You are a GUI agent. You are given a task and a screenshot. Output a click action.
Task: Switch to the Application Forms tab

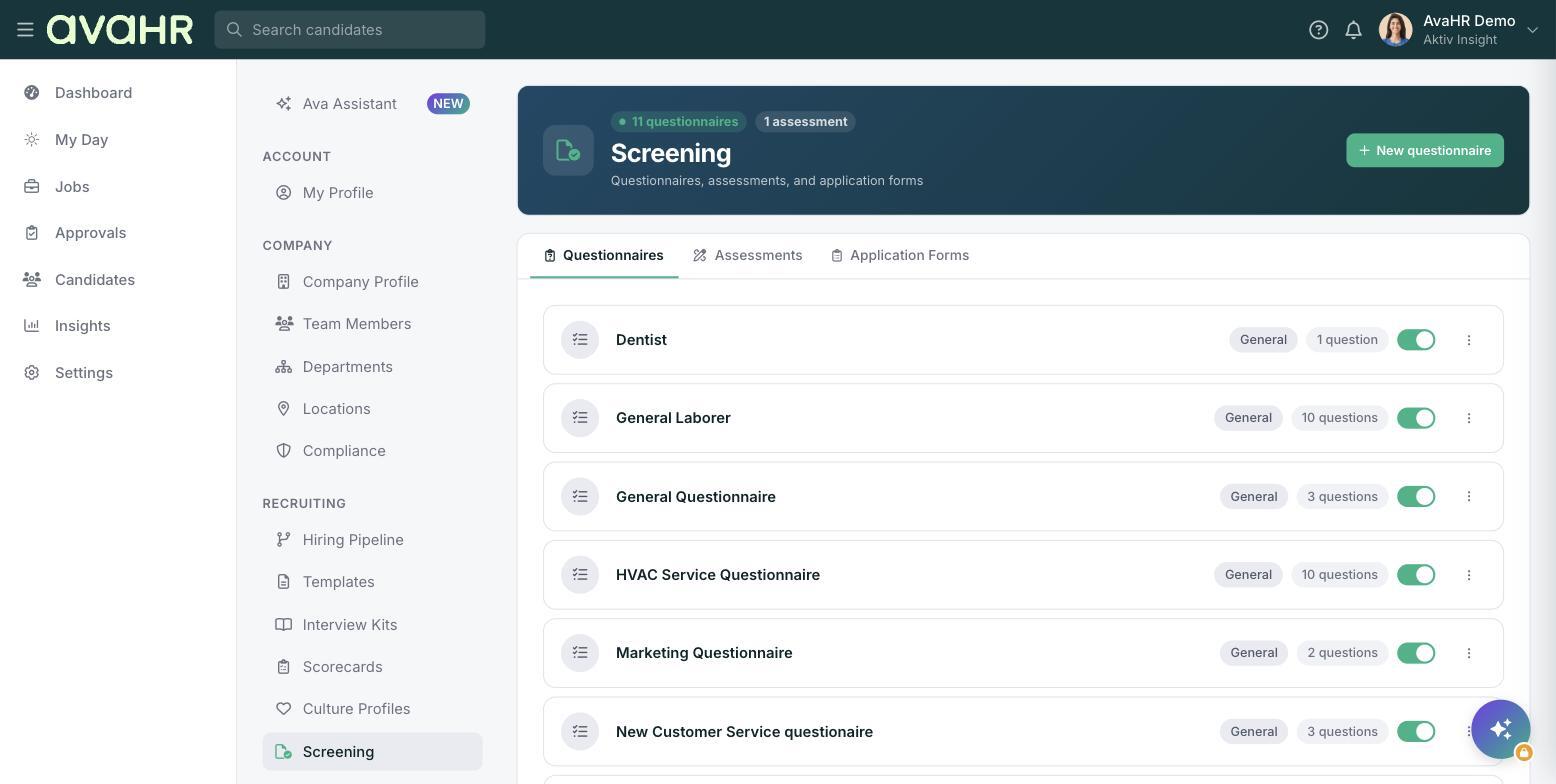[900, 256]
